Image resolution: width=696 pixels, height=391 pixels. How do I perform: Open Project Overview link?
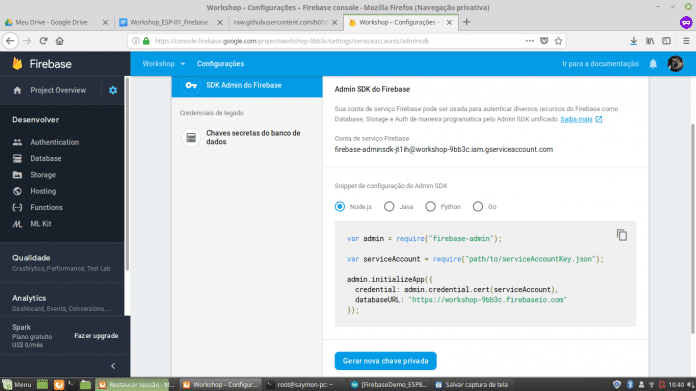click(x=58, y=90)
